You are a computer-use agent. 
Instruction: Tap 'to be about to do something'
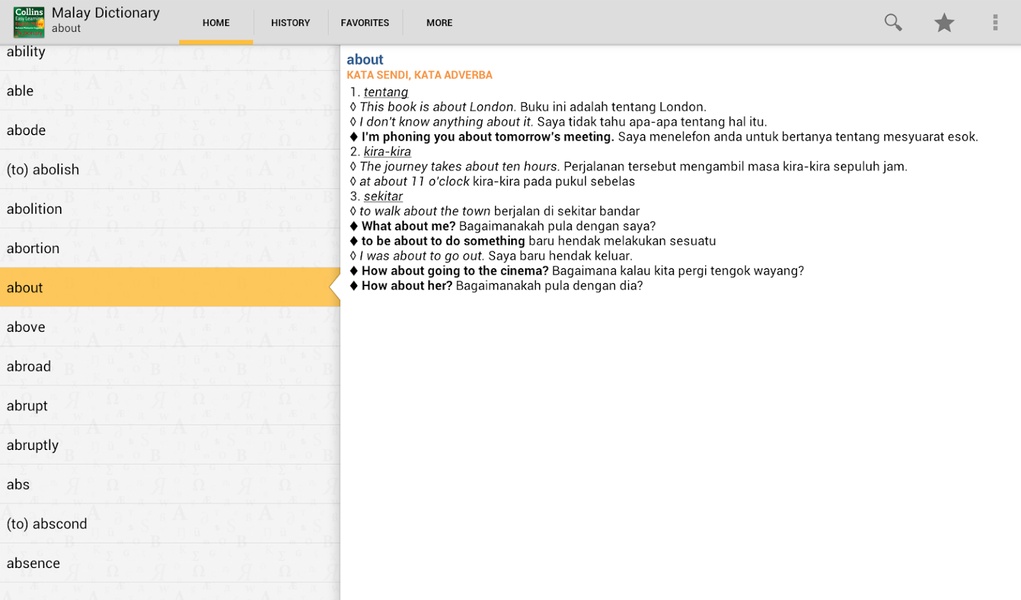click(x=443, y=241)
